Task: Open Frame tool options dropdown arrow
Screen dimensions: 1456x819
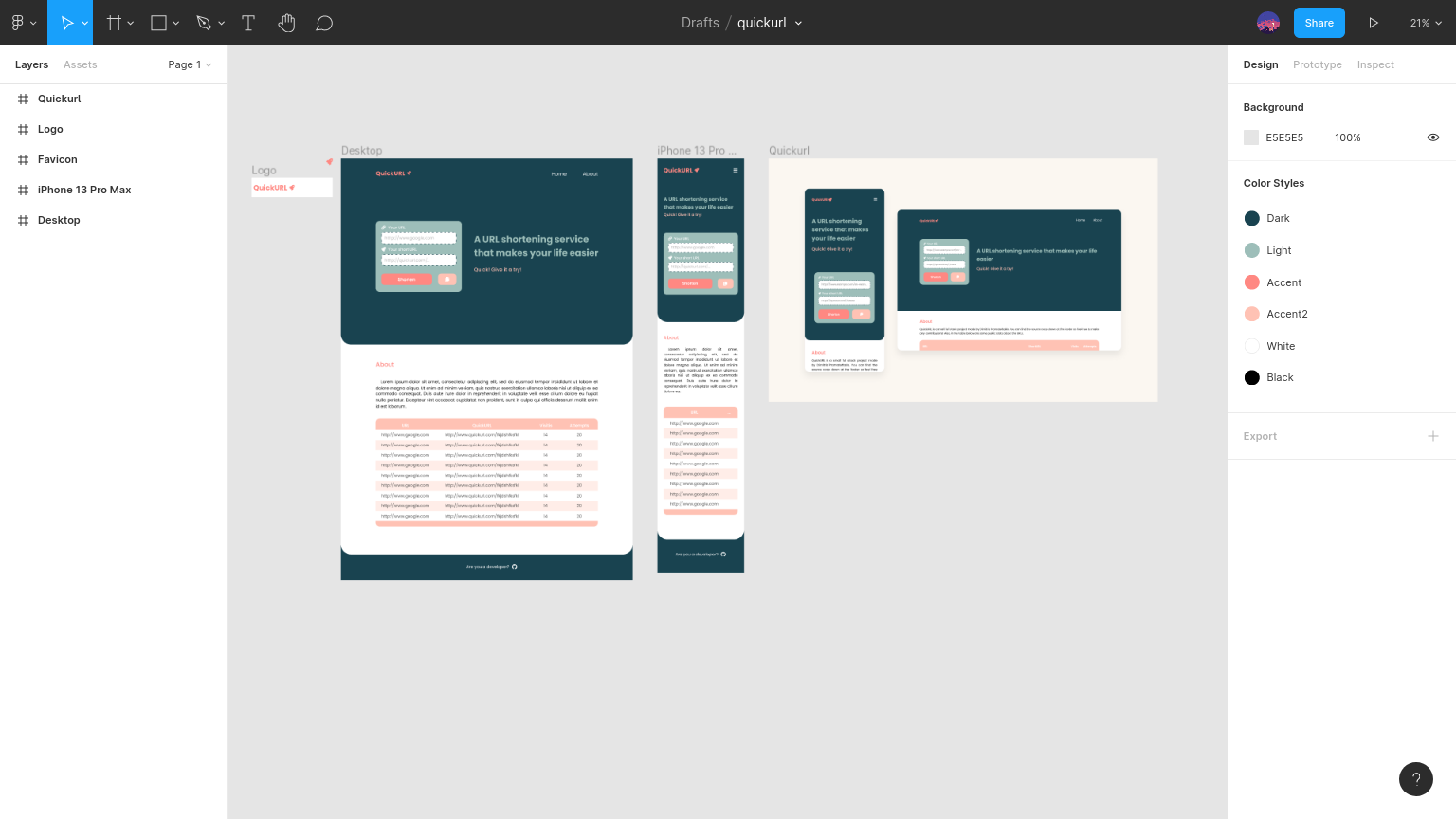Action: pyautogui.click(x=131, y=23)
